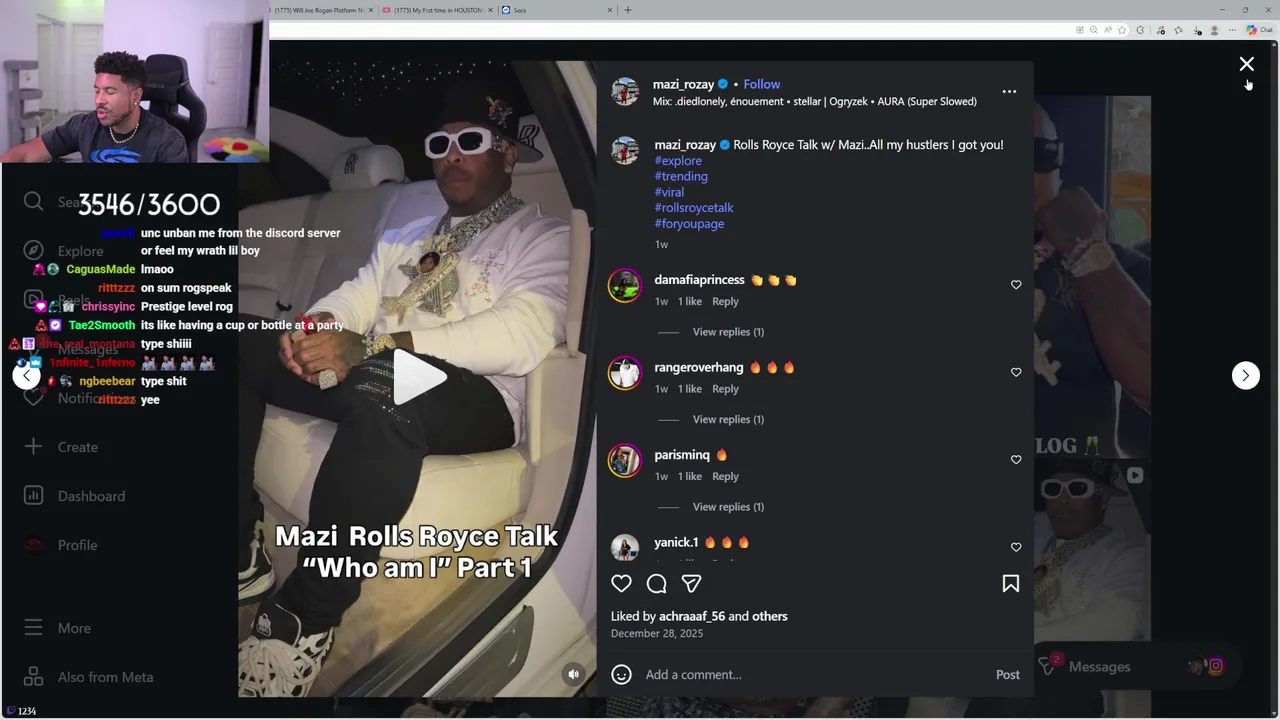Follow mazi_rozay
This screenshot has width=1280, height=720.
pos(761,84)
